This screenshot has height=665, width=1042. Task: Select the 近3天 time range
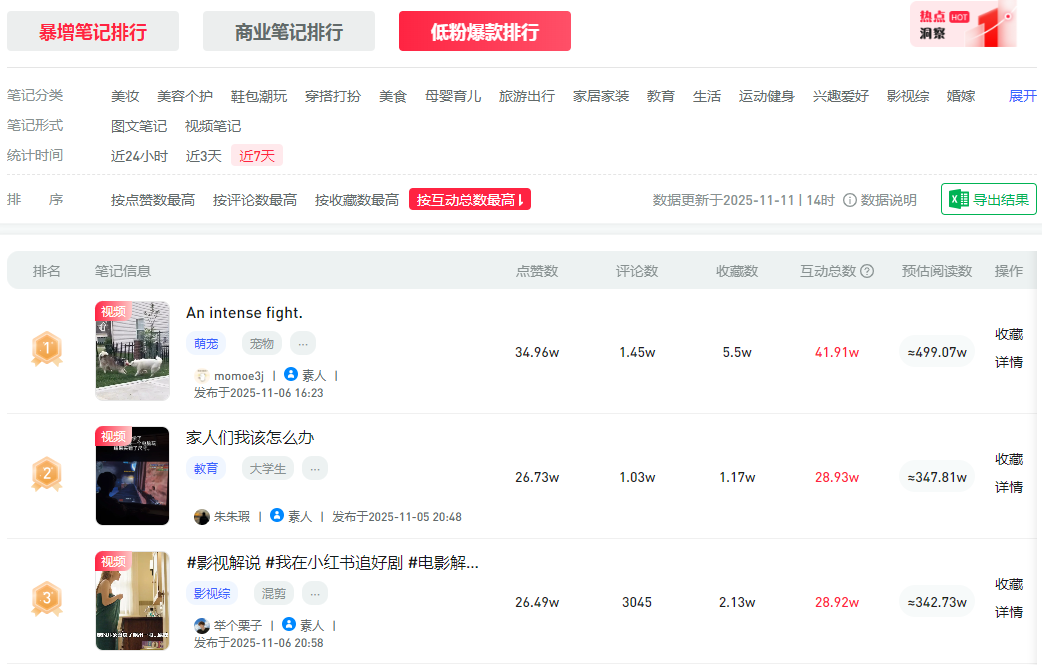pyautogui.click(x=203, y=156)
